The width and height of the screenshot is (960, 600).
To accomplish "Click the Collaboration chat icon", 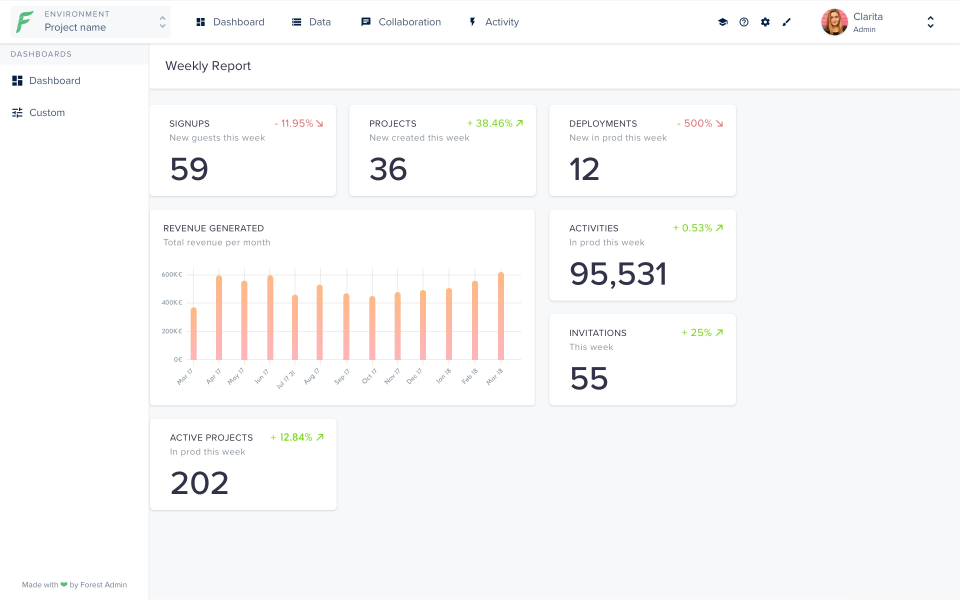I will pyautogui.click(x=365, y=21).
